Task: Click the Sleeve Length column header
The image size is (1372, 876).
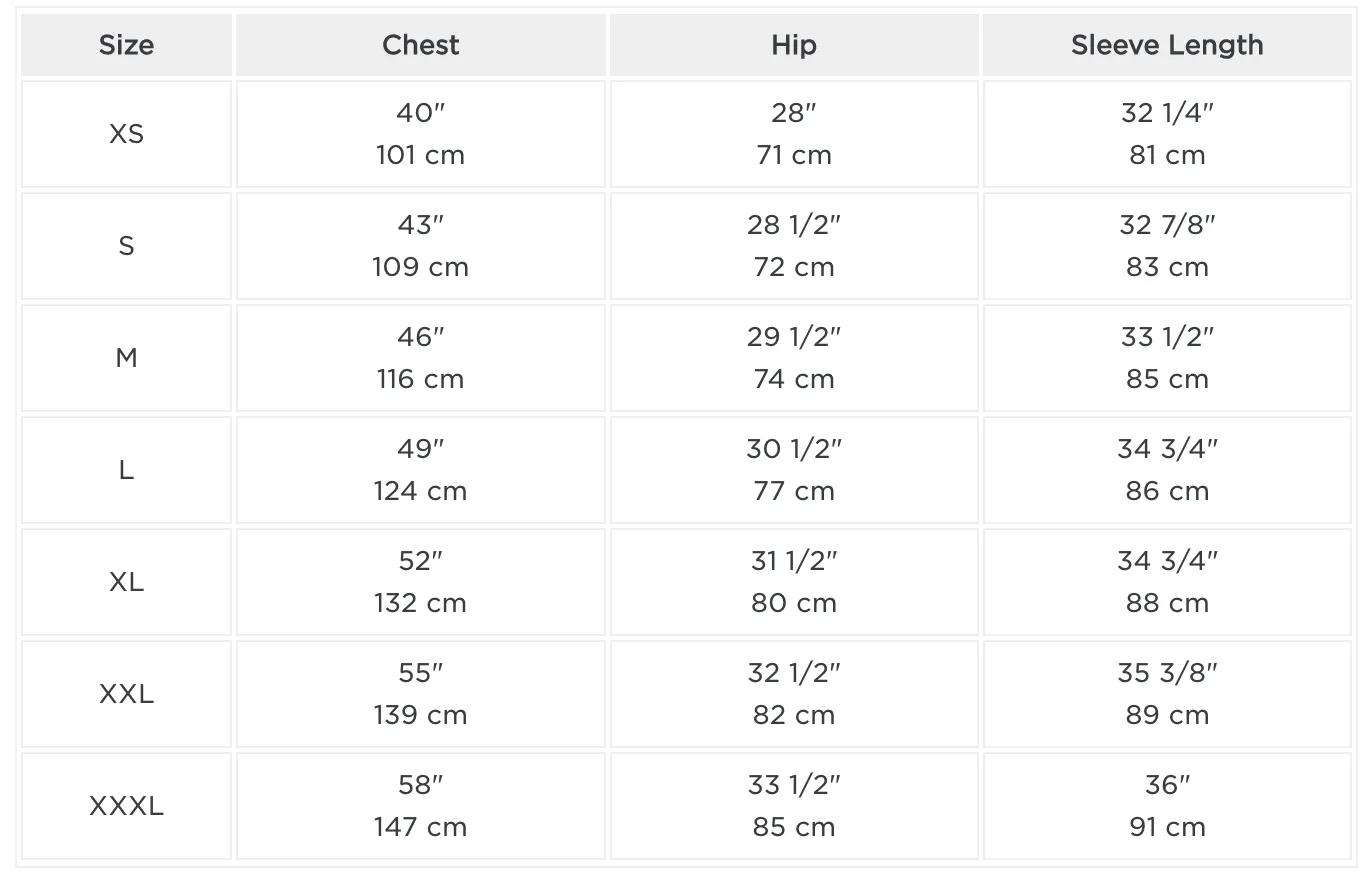Action: tap(1167, 45)
